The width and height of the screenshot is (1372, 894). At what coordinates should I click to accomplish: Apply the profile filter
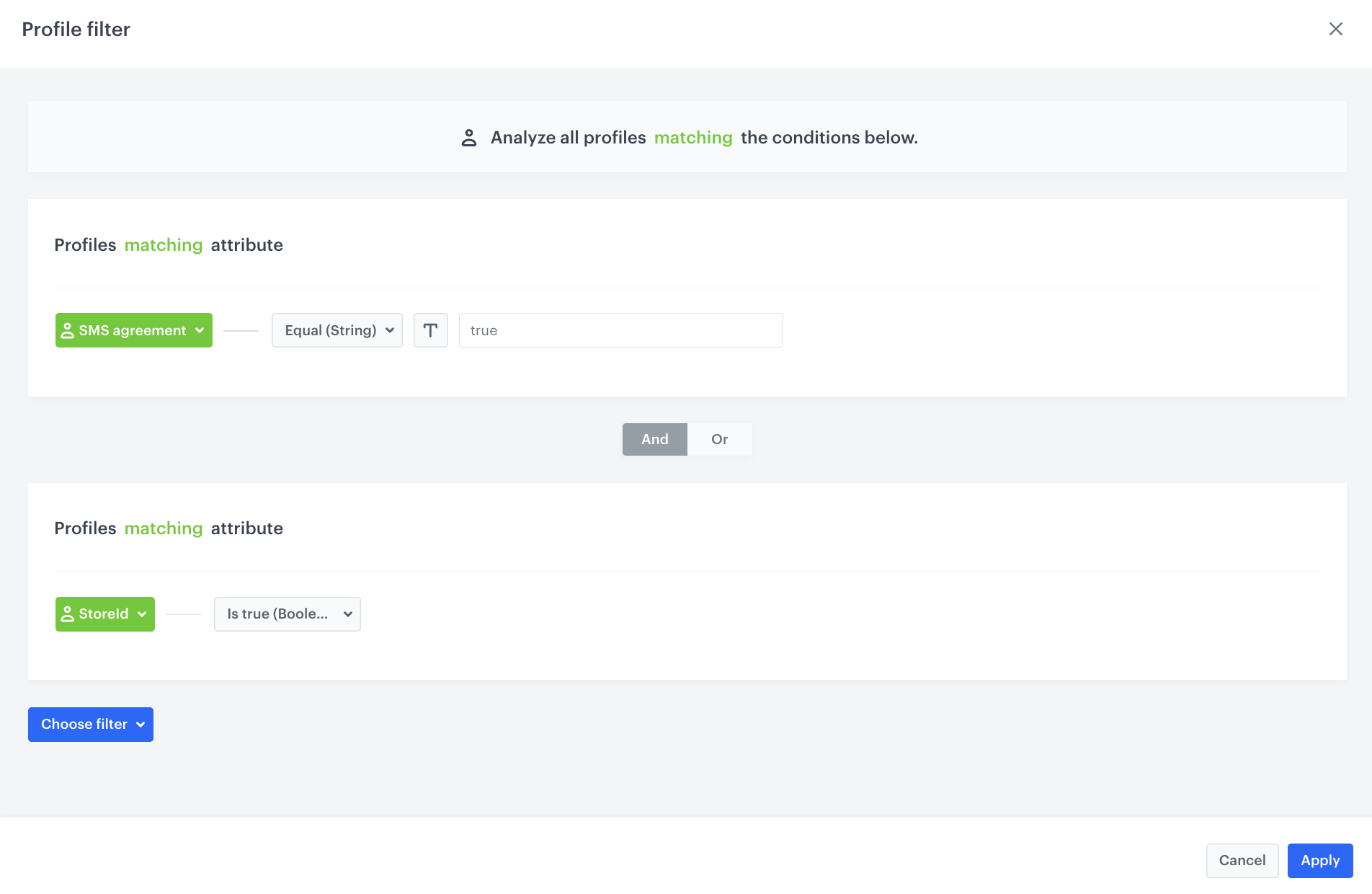1319,860
